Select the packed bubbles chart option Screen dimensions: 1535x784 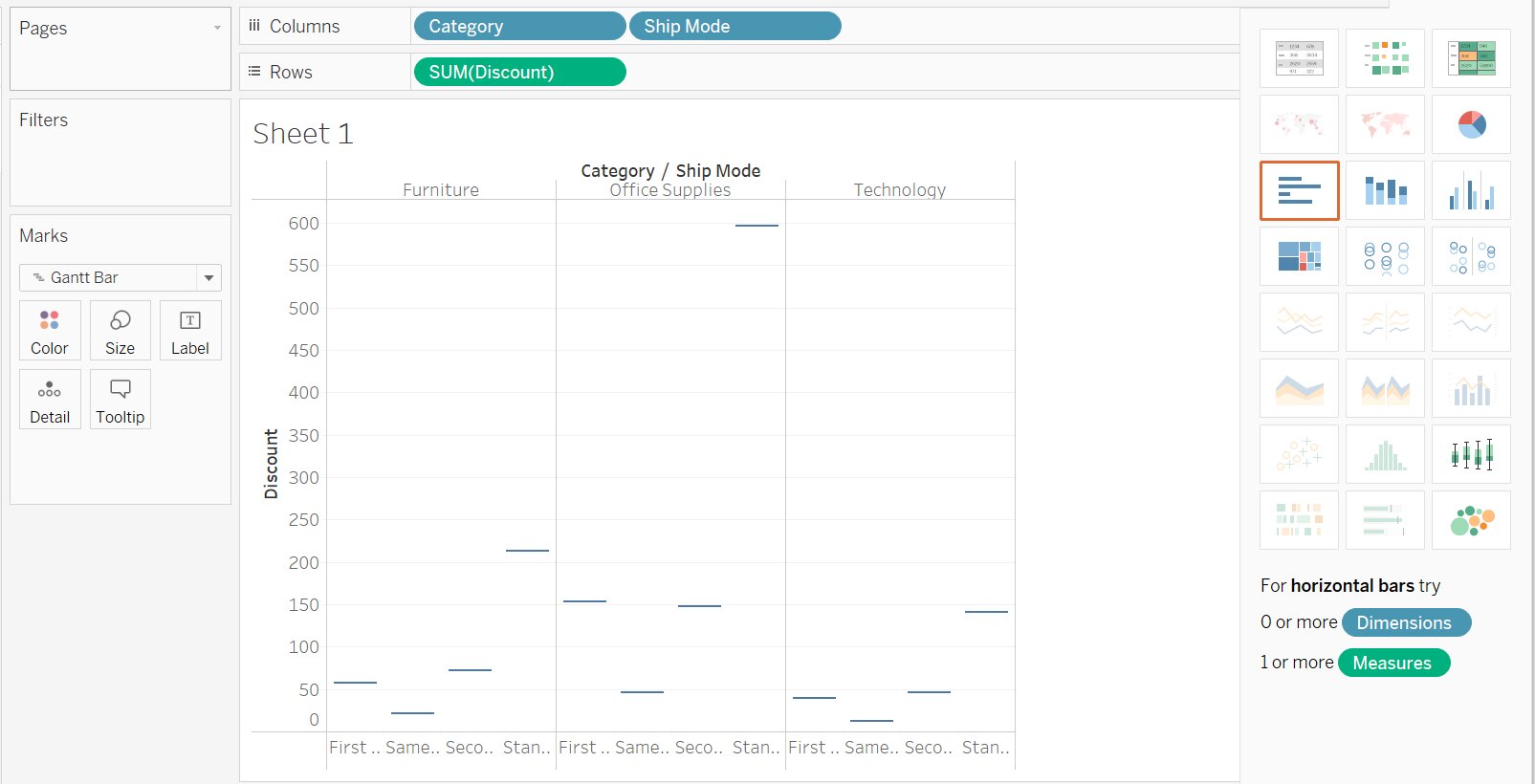click(1471, 520)
